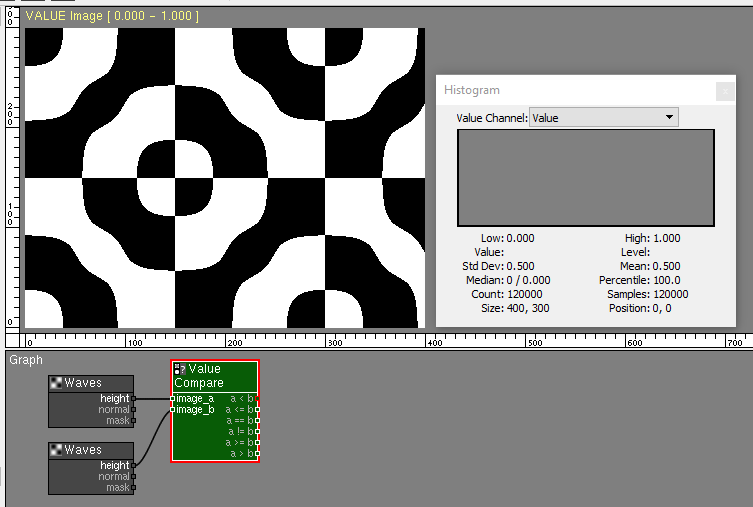Image resolution: width=753 pixels, height=507 pixels.
Task: Click the histogram graph display area
Action: pyautogui.click(x=585, y=178)
